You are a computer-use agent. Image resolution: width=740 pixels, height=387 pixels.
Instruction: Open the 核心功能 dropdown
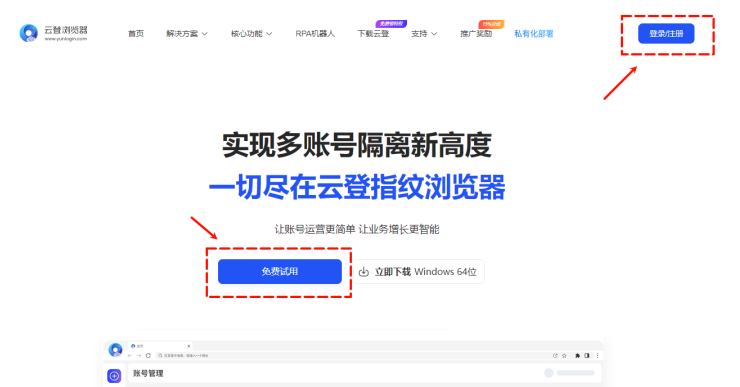tap(252, 34)
